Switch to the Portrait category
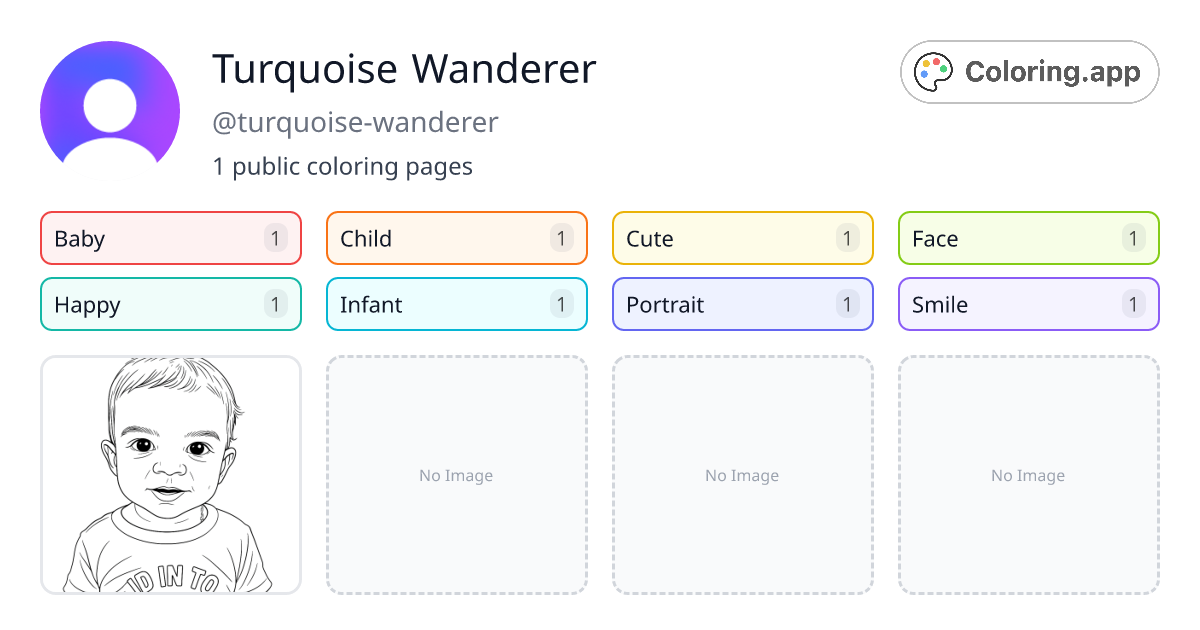Image resolution: width=1200 pixels, height=630 pixels. point(742,304)
